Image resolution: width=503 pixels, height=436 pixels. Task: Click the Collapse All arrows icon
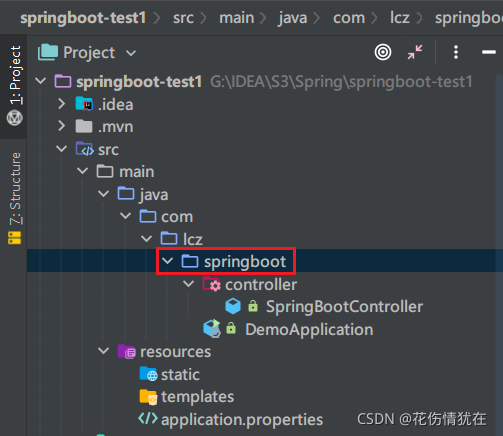(415, 52)
